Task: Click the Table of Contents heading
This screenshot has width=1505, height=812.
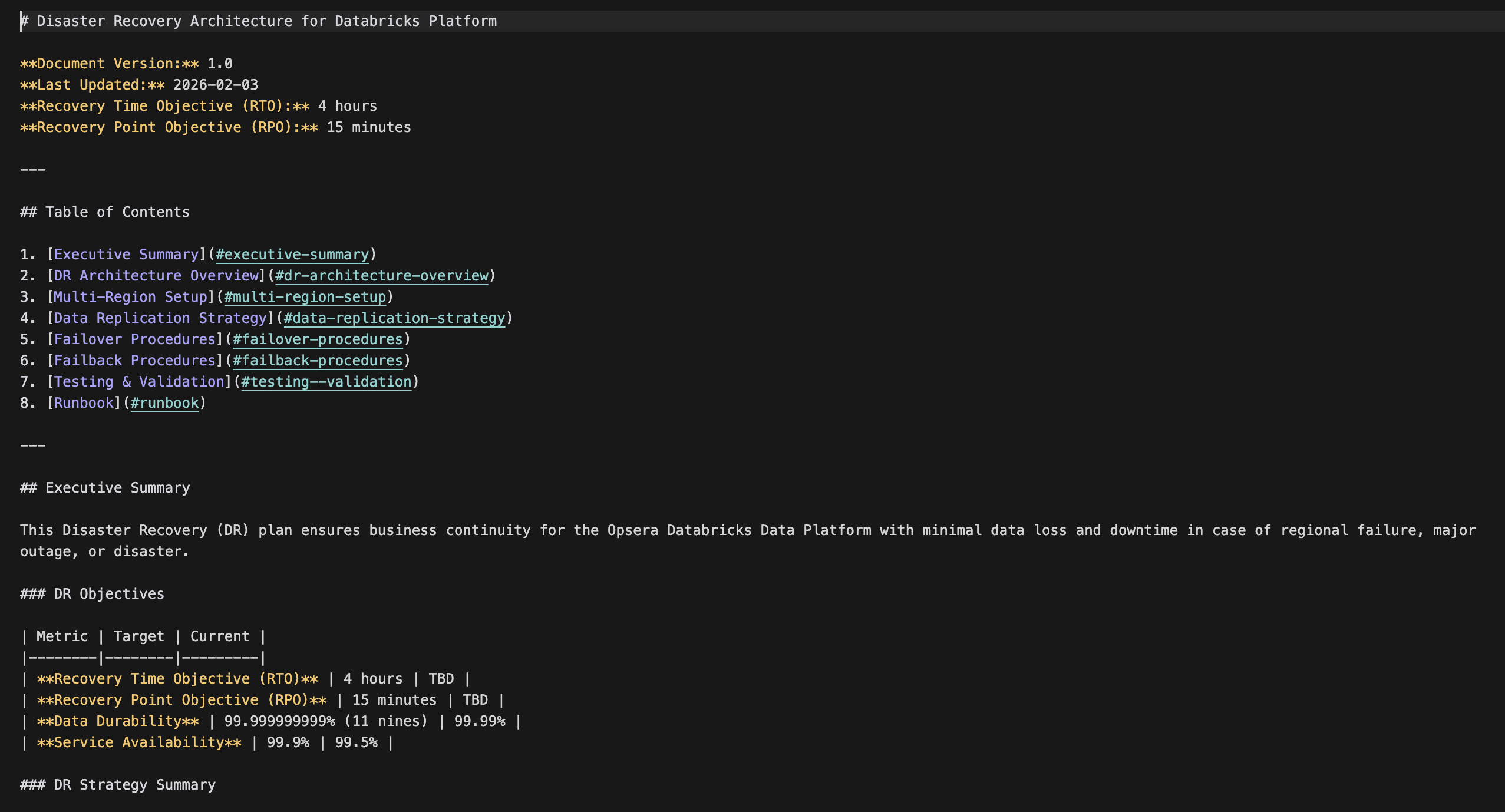Action: [x=117, y=212]
